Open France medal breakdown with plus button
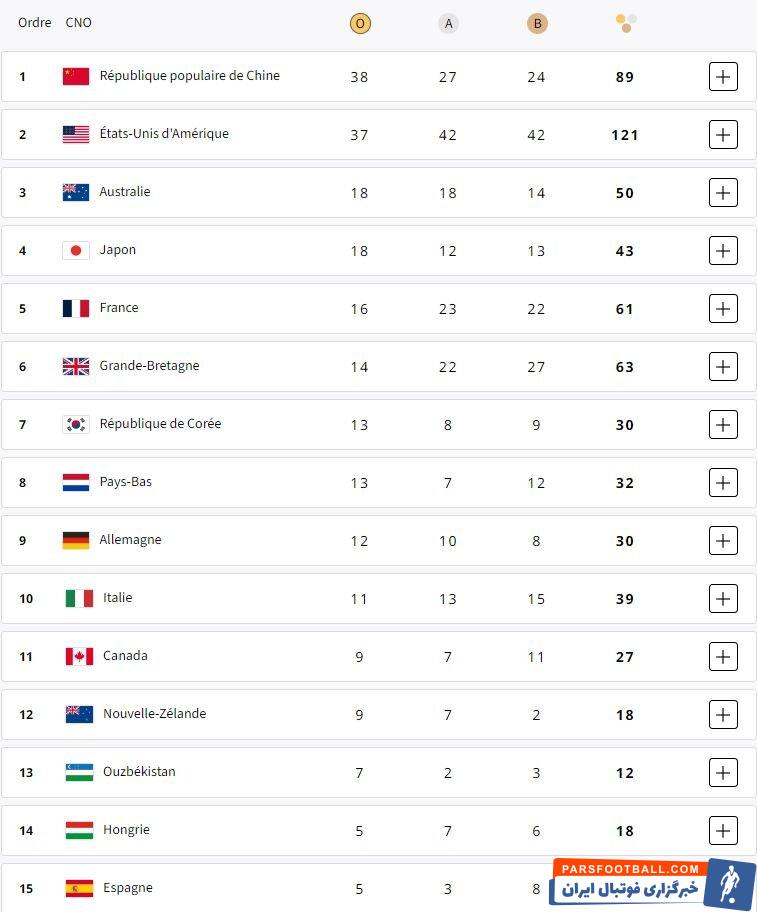 (x=723, y=308)
